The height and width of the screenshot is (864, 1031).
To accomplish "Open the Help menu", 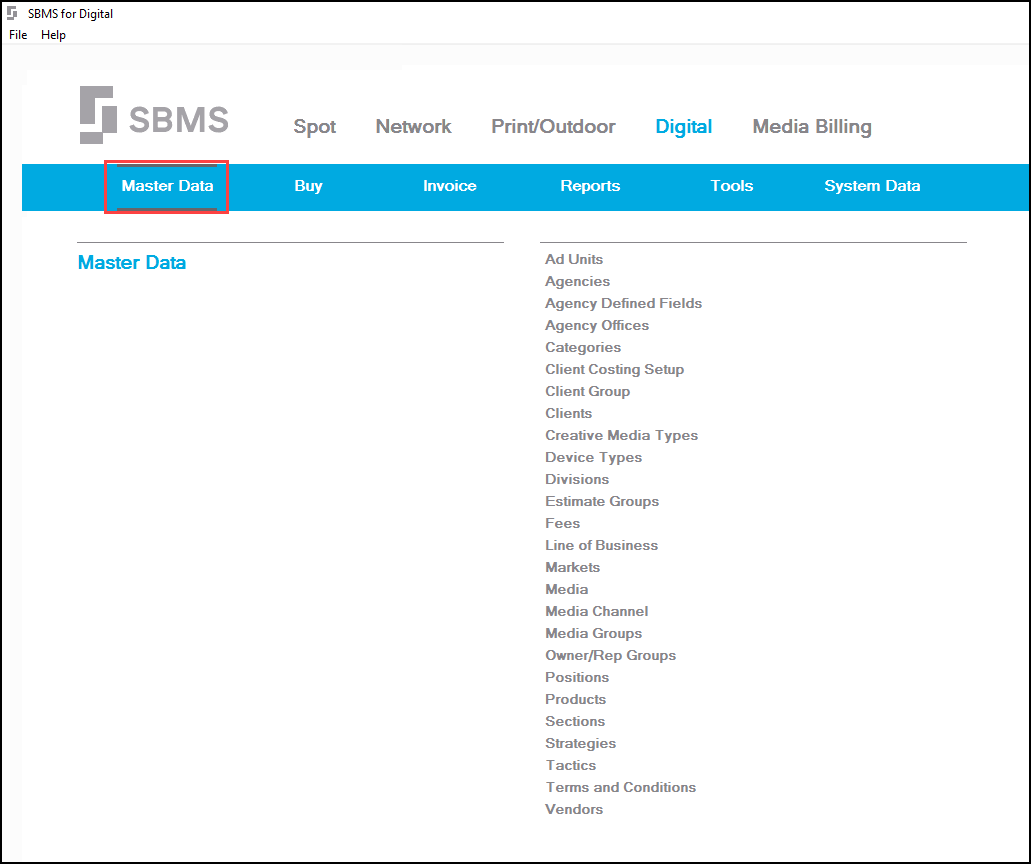I will [53, 35].
